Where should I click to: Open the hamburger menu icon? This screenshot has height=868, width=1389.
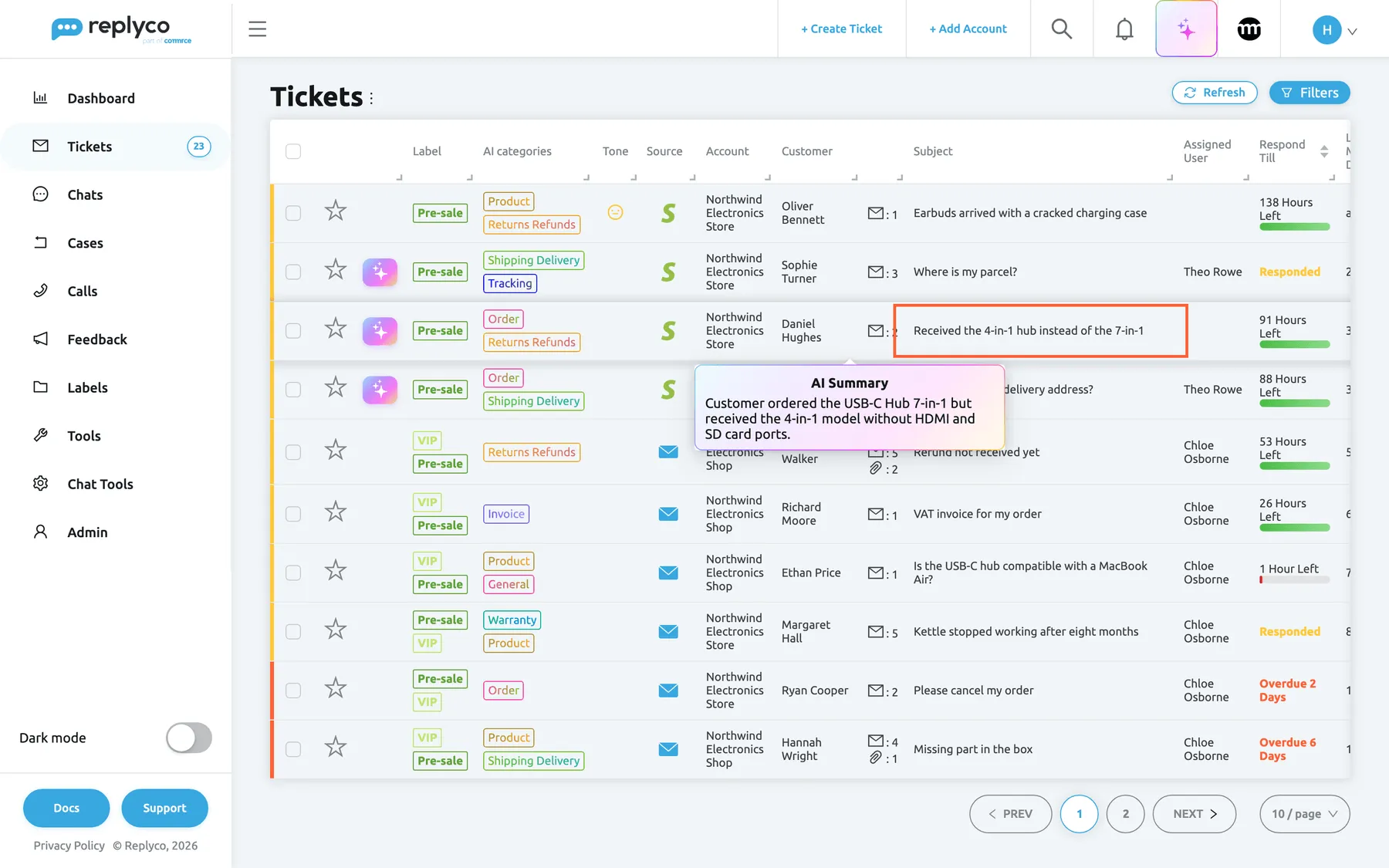(x=258, y=29)
